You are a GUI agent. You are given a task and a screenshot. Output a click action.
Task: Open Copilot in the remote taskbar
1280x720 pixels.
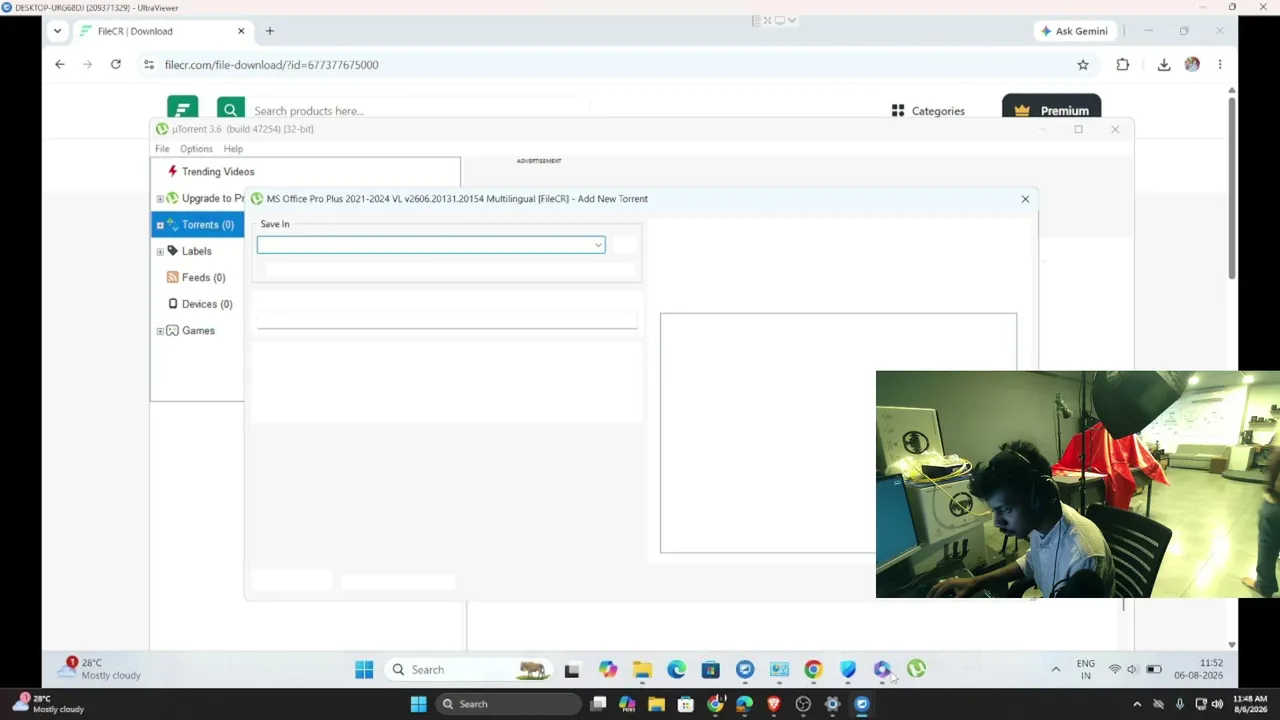click(608, 670)
